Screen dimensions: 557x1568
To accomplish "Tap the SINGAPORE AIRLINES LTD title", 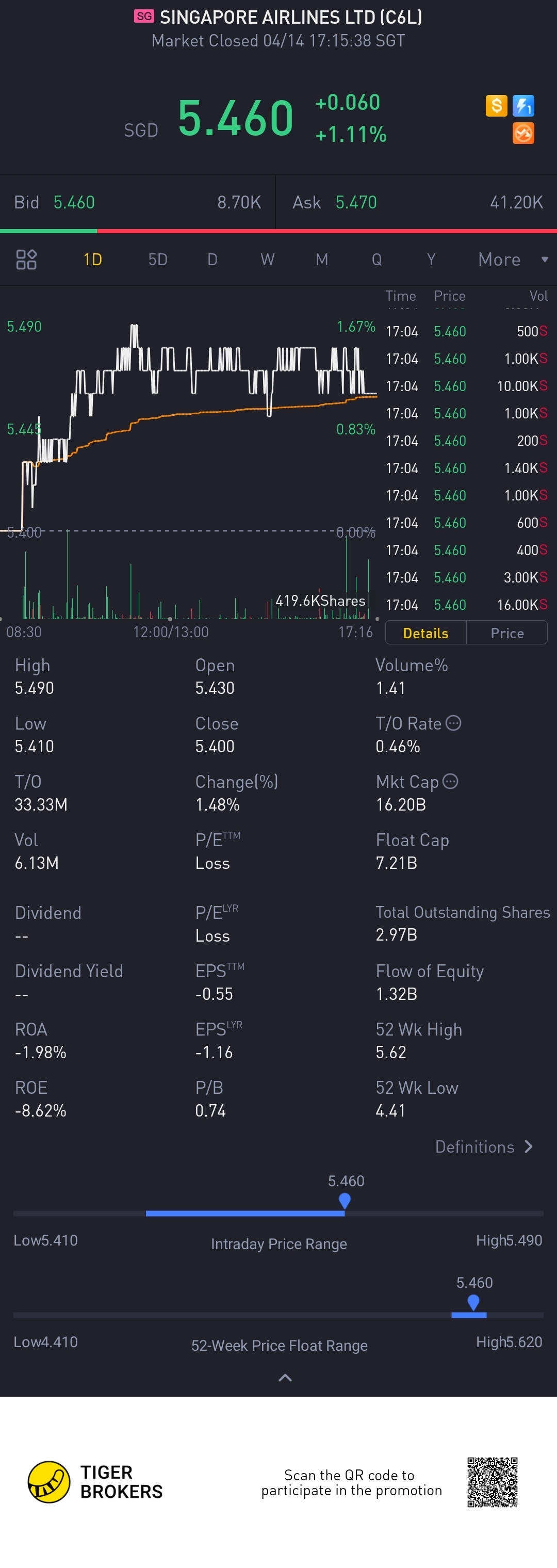I will (291, 17).
